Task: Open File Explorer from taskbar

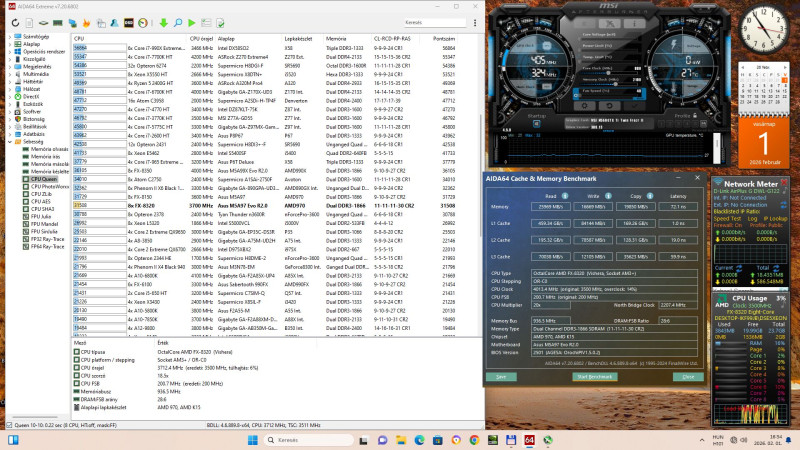Action: tap(401, 440)
